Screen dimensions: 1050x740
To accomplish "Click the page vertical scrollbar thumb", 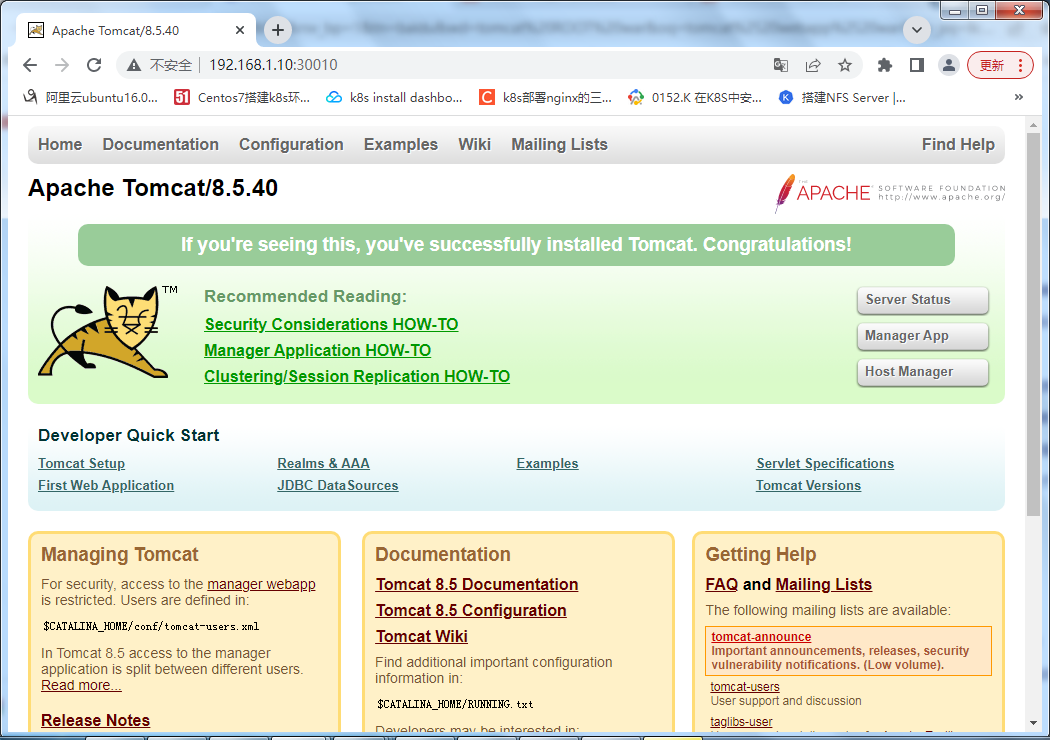I will click(x=1033, y=324).
